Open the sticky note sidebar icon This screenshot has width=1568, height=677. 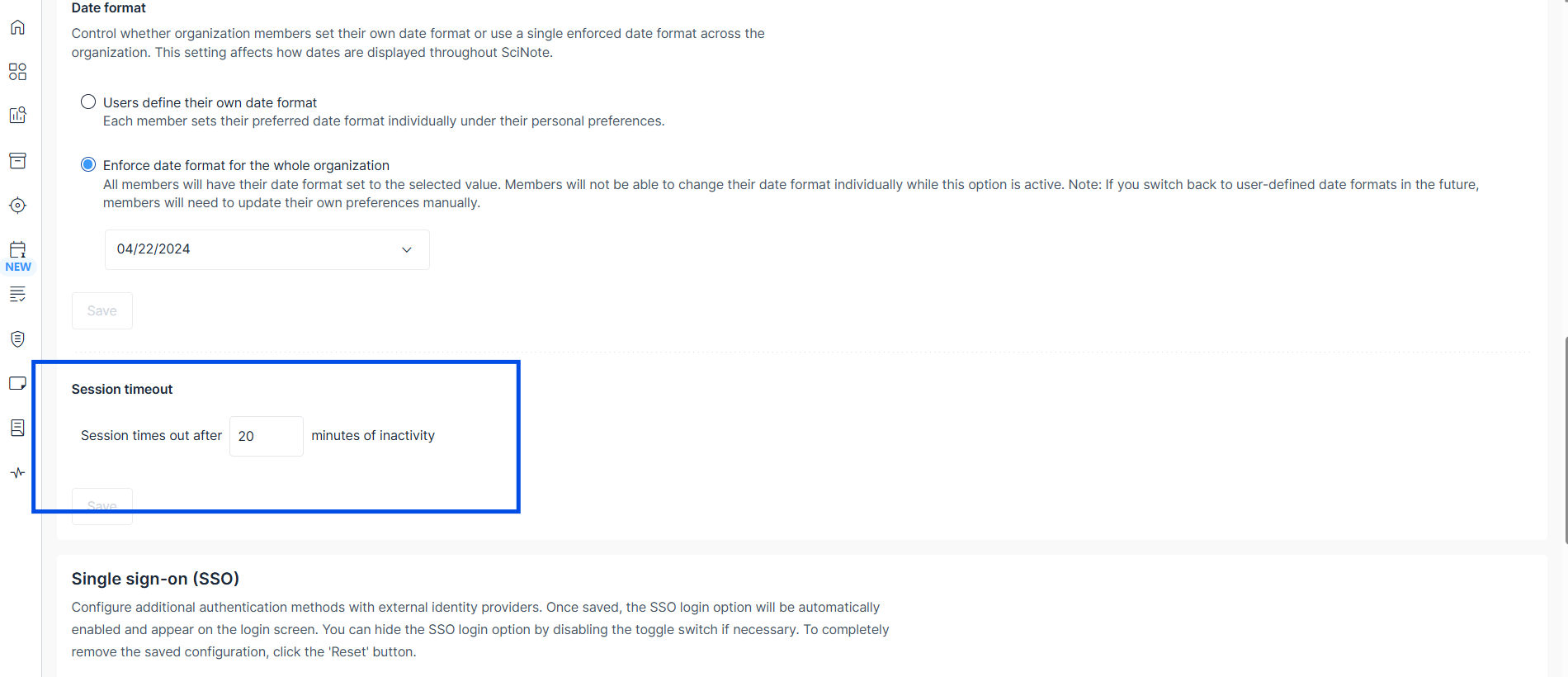[17, 383]
